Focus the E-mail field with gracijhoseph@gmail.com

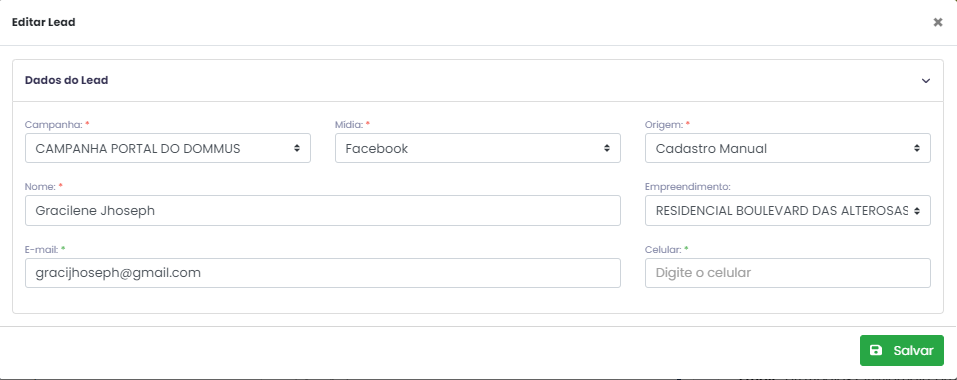click(x=323, y=273)
